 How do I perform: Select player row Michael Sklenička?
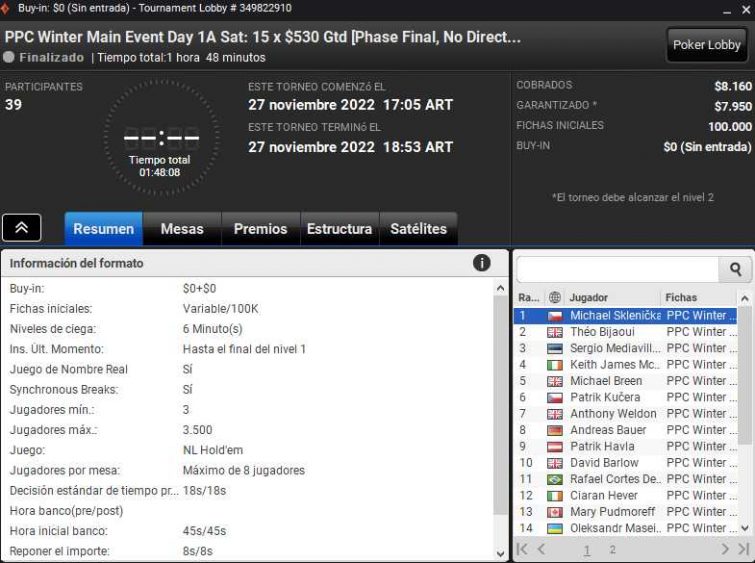tap(626, 316)
